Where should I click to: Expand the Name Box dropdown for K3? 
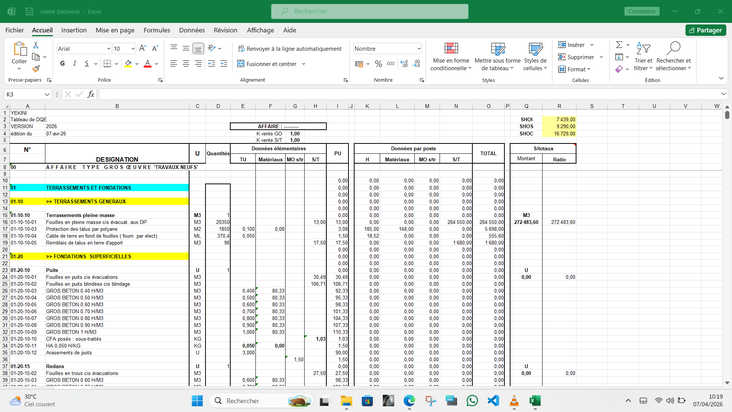point(47,94)
